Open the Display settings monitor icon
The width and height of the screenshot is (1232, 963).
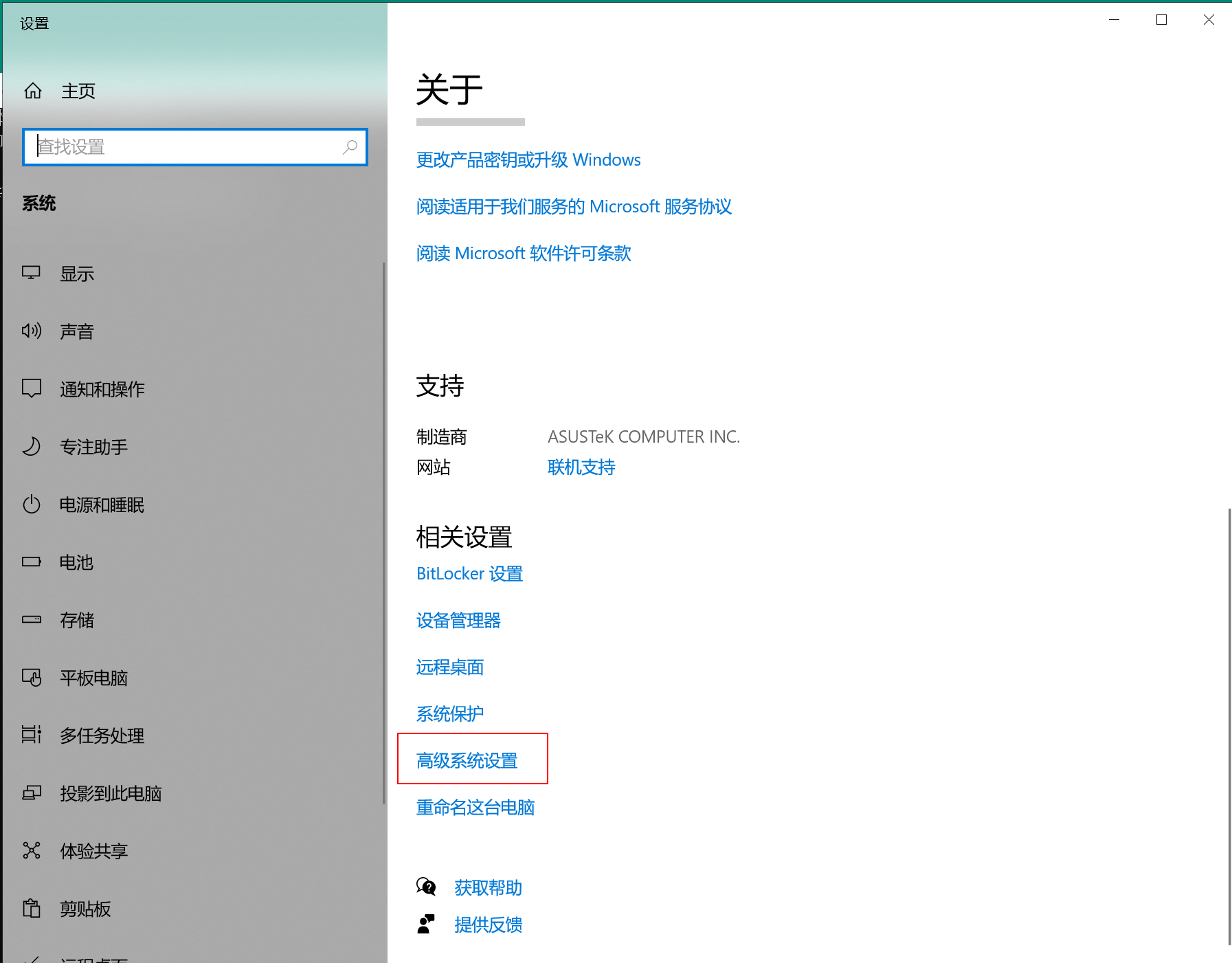click(32, 274)
